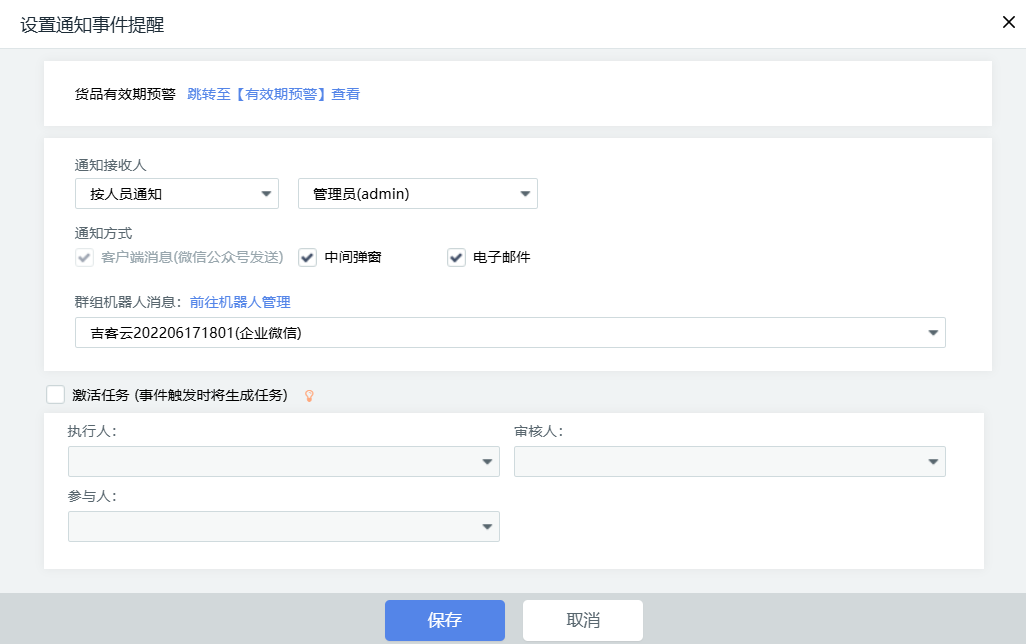This screenshot has height=644, width=1026.
Task: Expand the 吉客云202206171801(企业微信) robot dropdown
Action: tap(510, 332)
